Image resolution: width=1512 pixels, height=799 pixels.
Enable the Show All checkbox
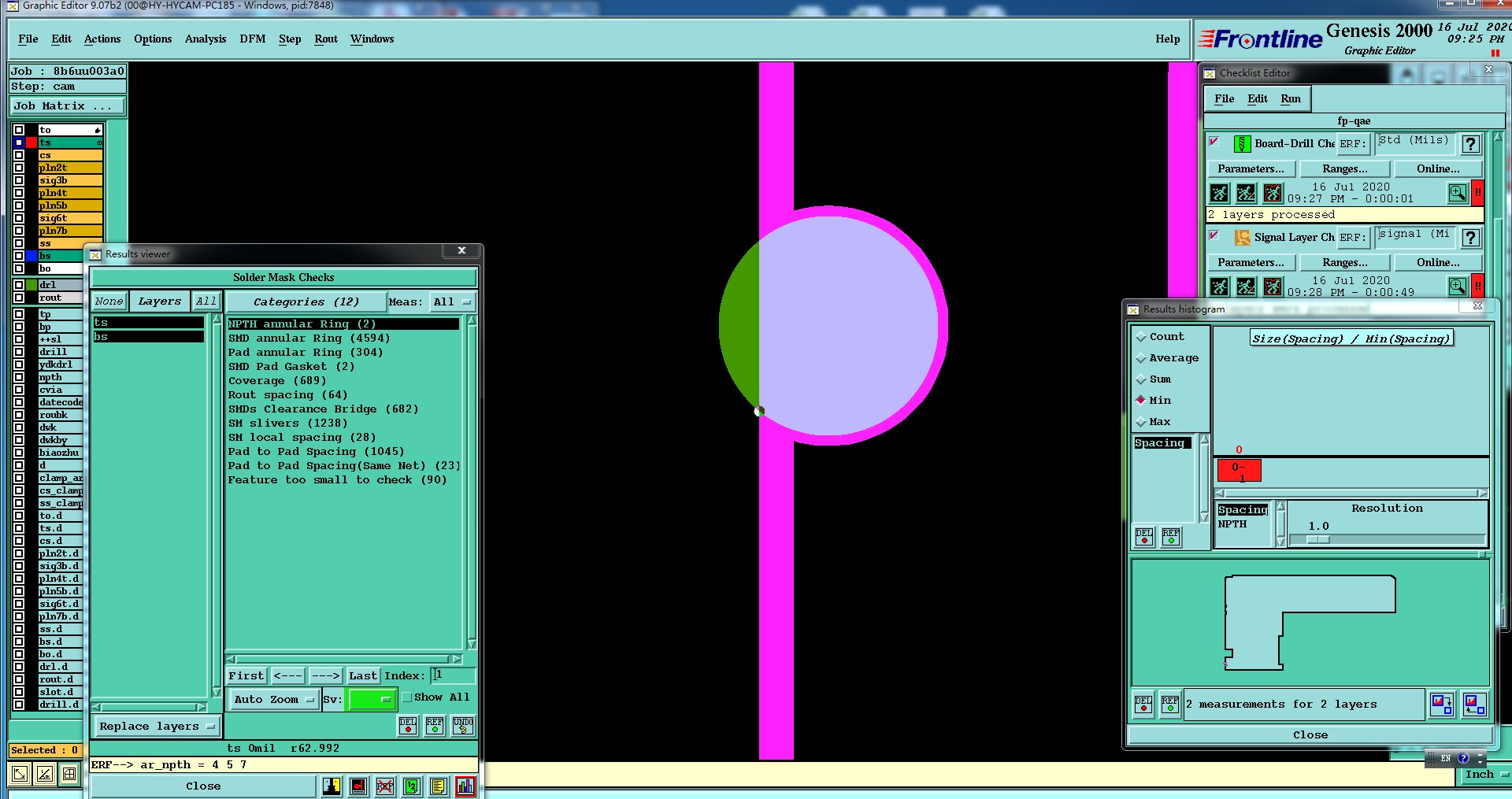tap(407, 697)
